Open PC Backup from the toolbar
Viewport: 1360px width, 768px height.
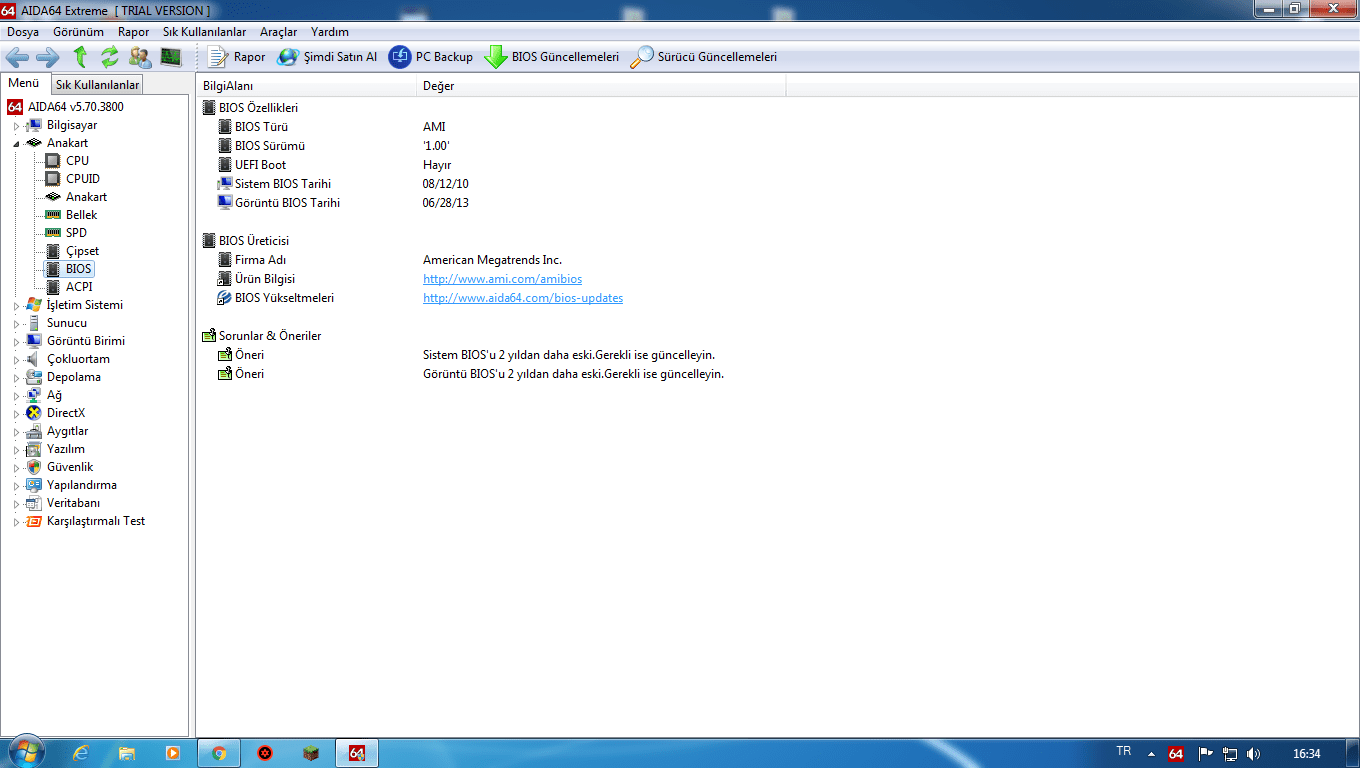(x=431, y=57)
